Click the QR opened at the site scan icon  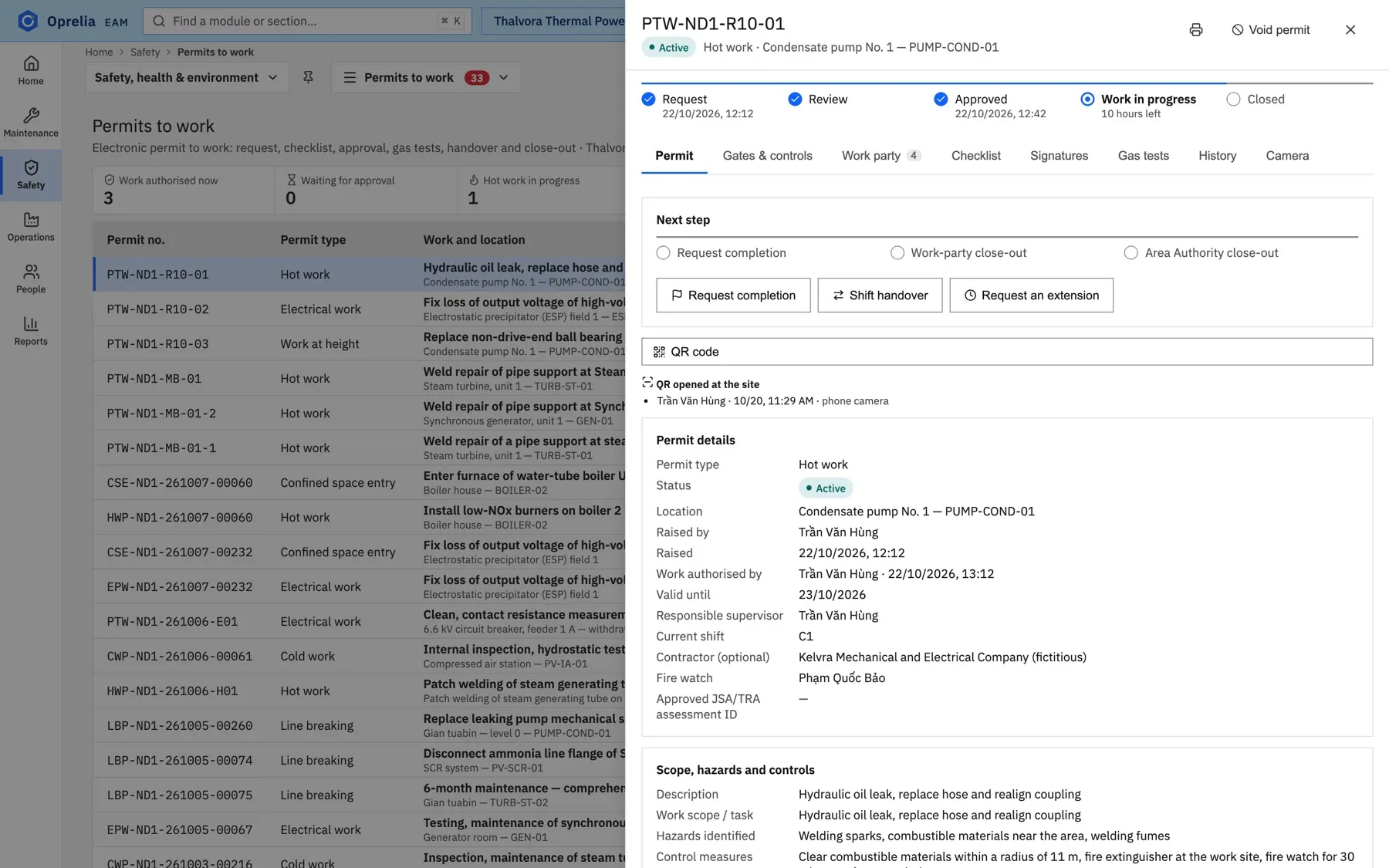coord(647,383)
